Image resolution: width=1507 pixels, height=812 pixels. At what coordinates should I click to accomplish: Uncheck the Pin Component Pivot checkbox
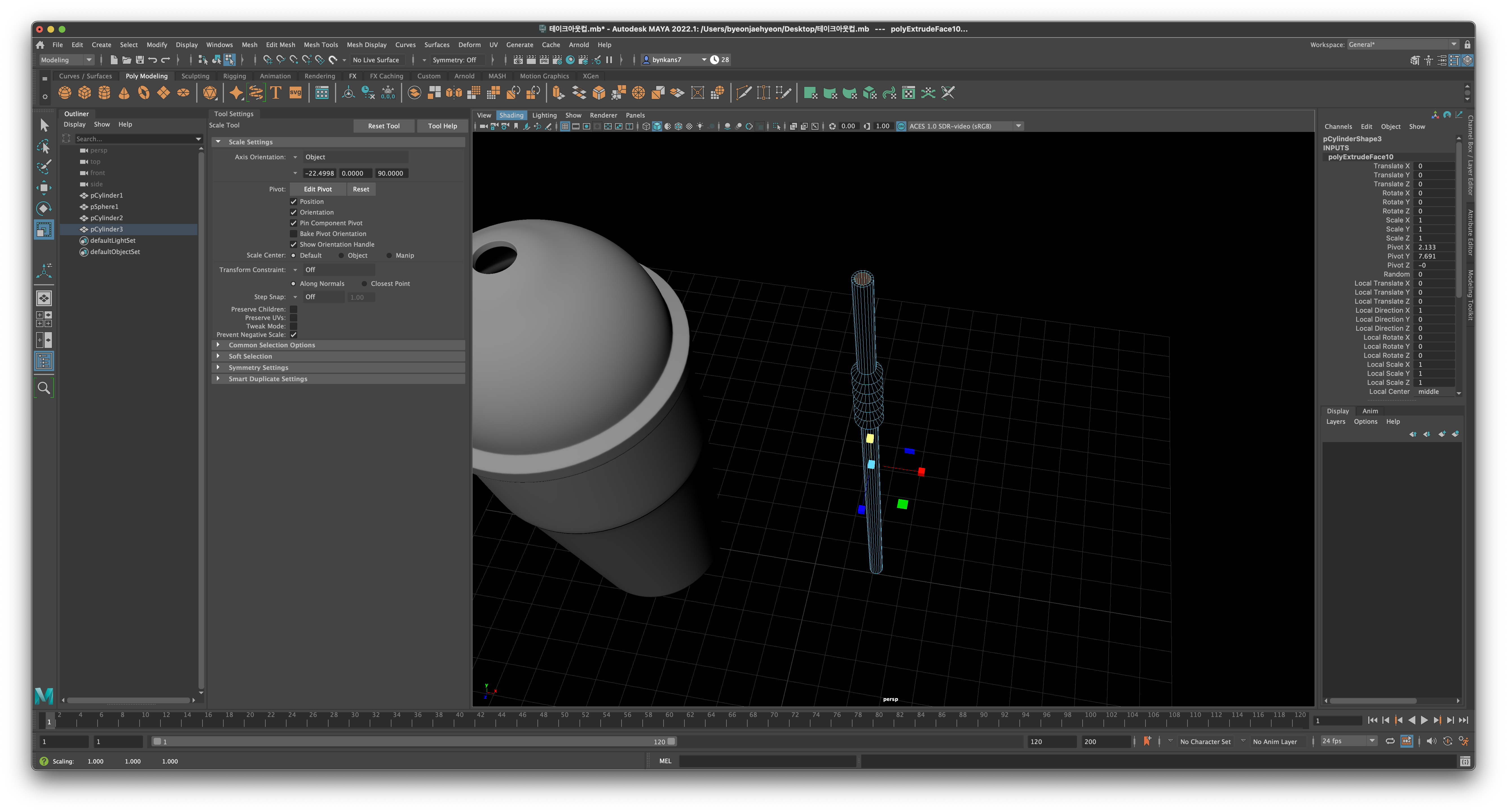(x=294, y=223)
